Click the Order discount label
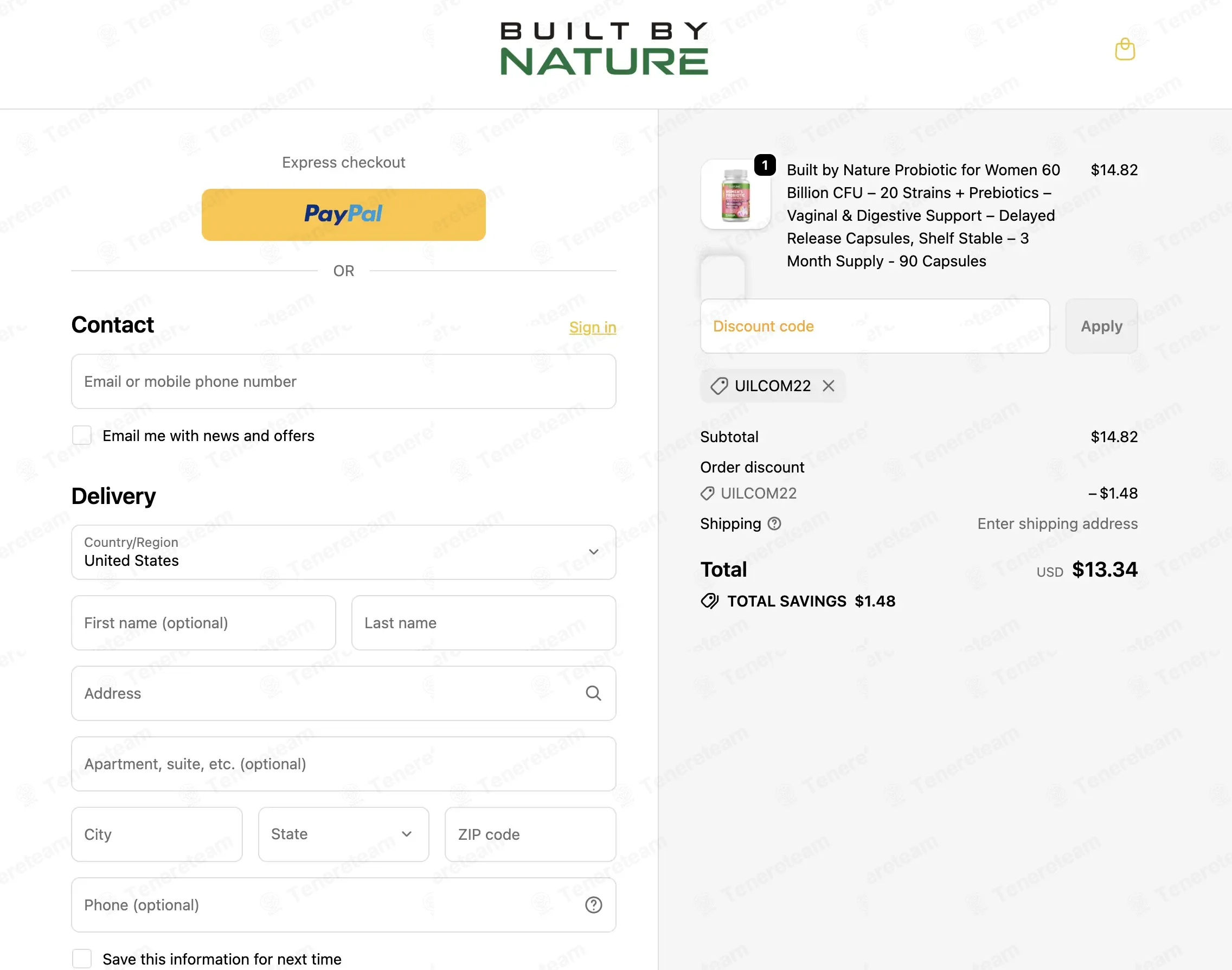Screen dimensions: 1232x970 pyautogui.click(x=752, y=467)
